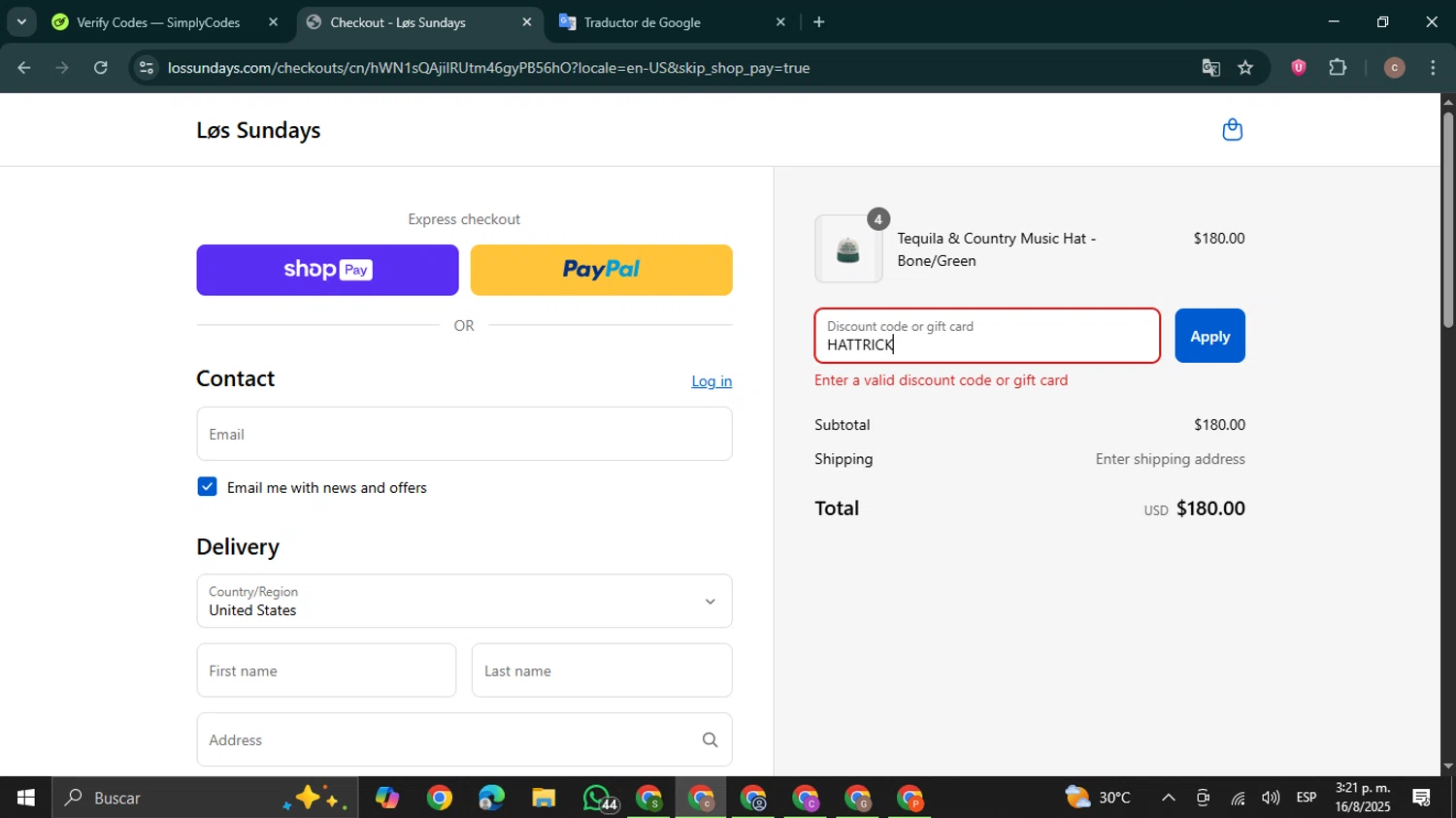Open Chrome three-dot menu

[x=1433, y=68]
